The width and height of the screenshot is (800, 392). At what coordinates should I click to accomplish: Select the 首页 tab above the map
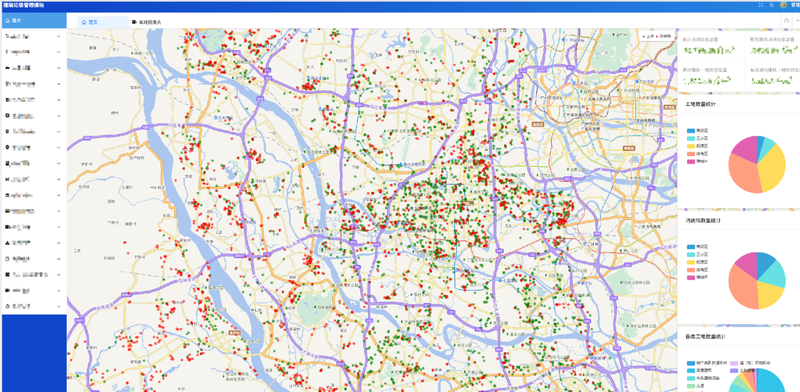(90, 22)
